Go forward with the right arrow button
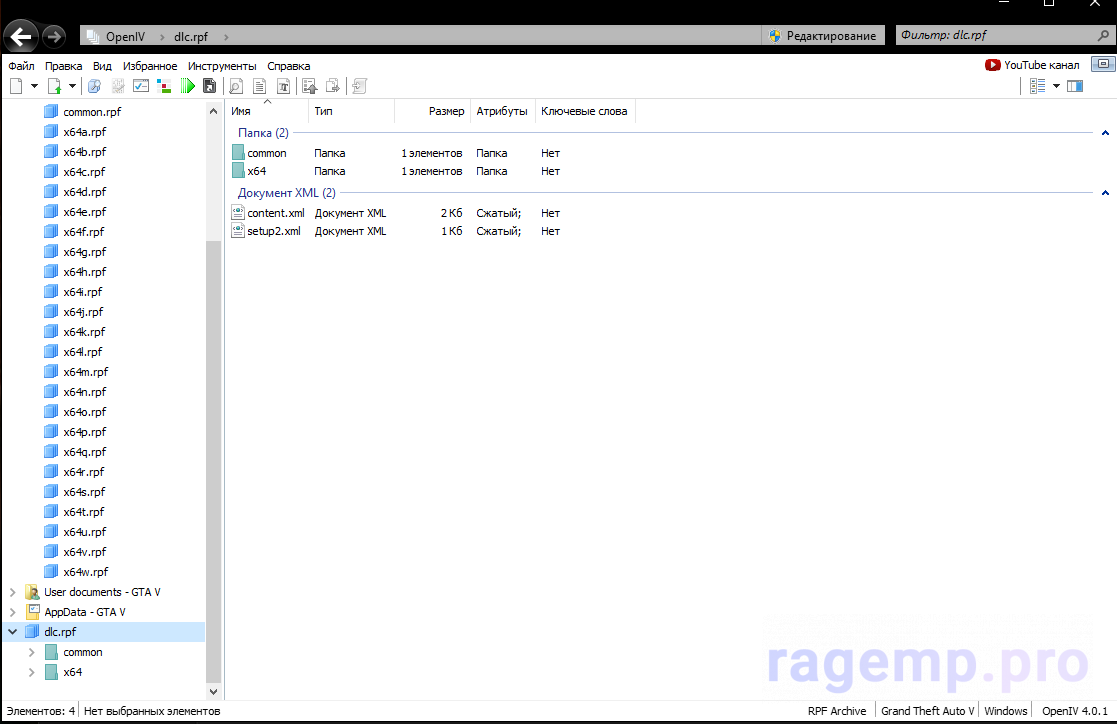 click(54, 36)
